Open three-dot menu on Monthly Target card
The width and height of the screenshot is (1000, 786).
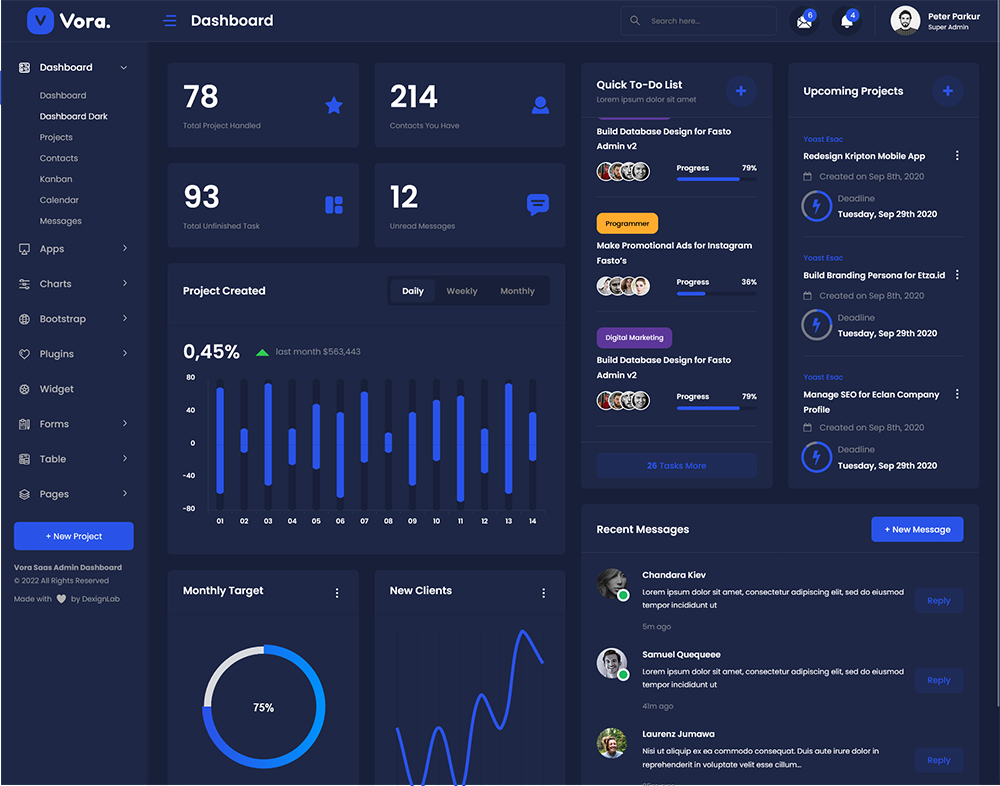tap(337, 593)
